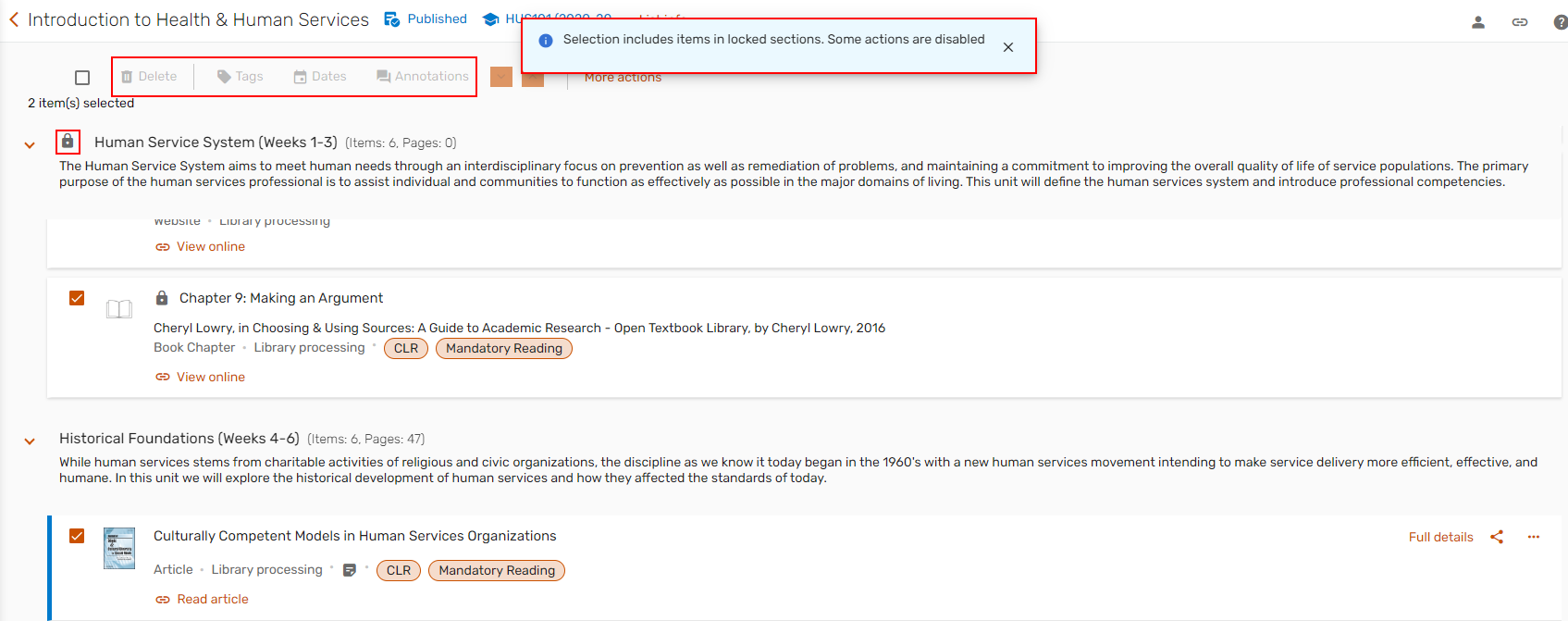
Task: Click the lock icon on Human Service System section
Action: 68,142
